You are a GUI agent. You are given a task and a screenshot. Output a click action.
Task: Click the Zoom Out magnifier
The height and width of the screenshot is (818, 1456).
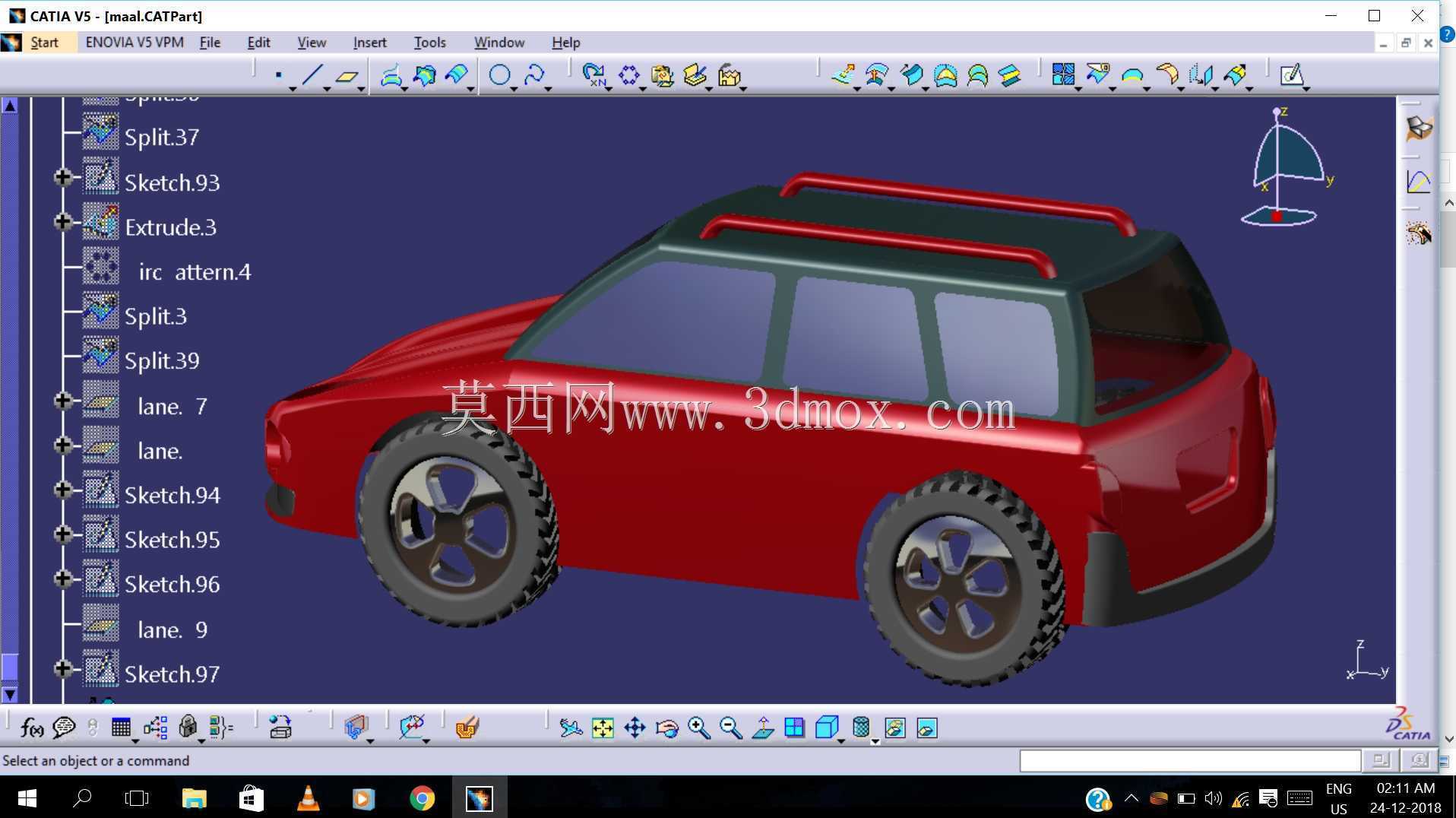click(730, 728)
